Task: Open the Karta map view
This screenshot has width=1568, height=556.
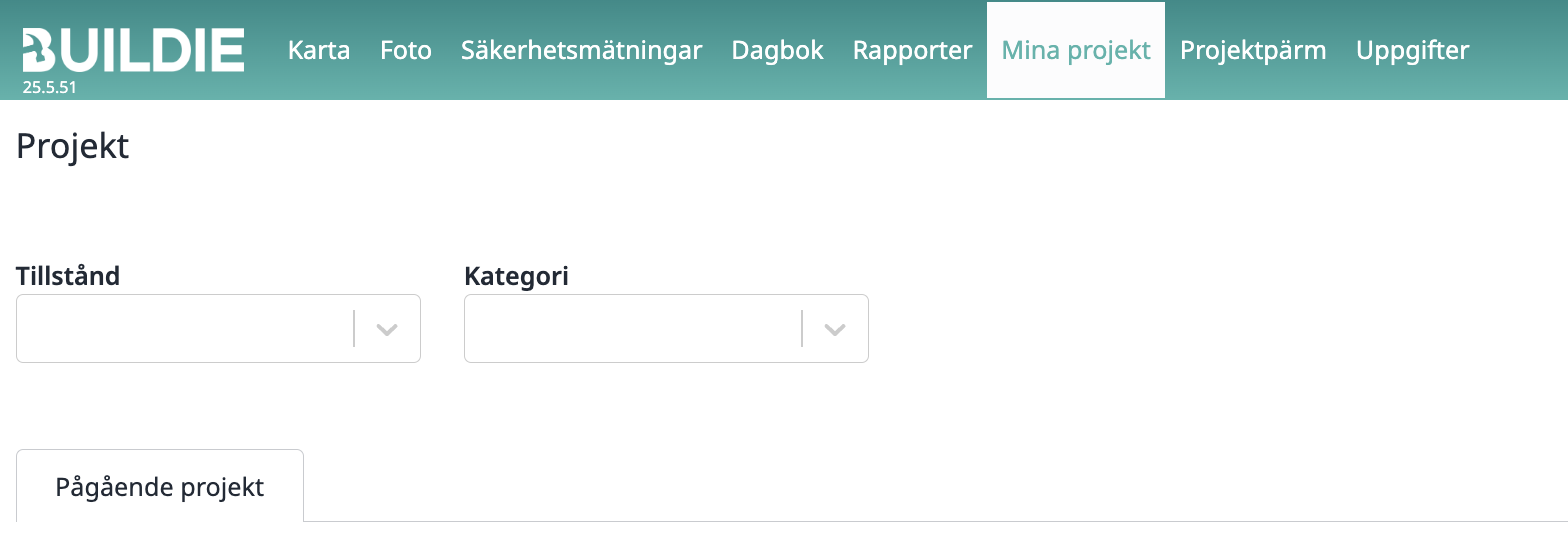Action: click(x=319, y=50)
